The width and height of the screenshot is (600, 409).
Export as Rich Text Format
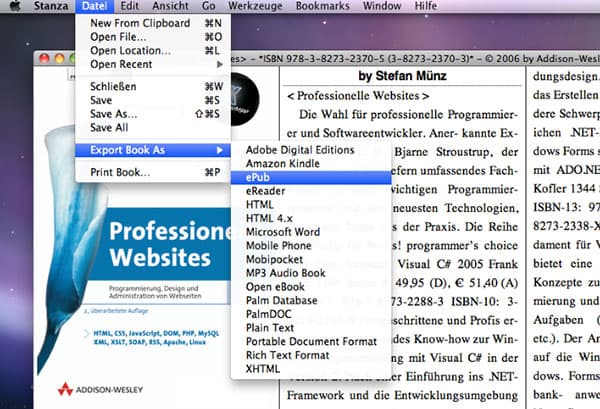pyautogui.click(x=311, y=355)
